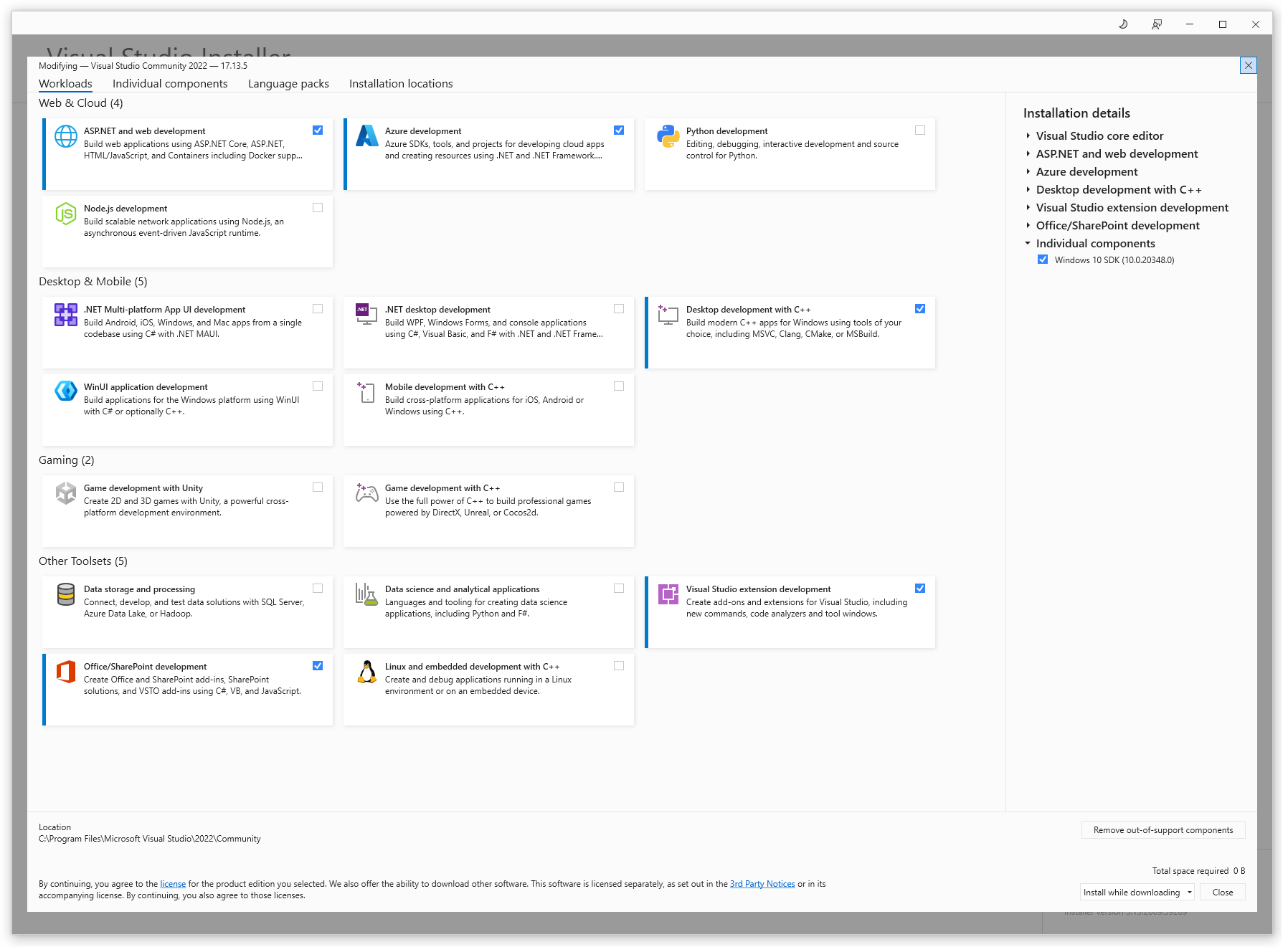Check the Game development with C++ checkbox

coord(619,487)
